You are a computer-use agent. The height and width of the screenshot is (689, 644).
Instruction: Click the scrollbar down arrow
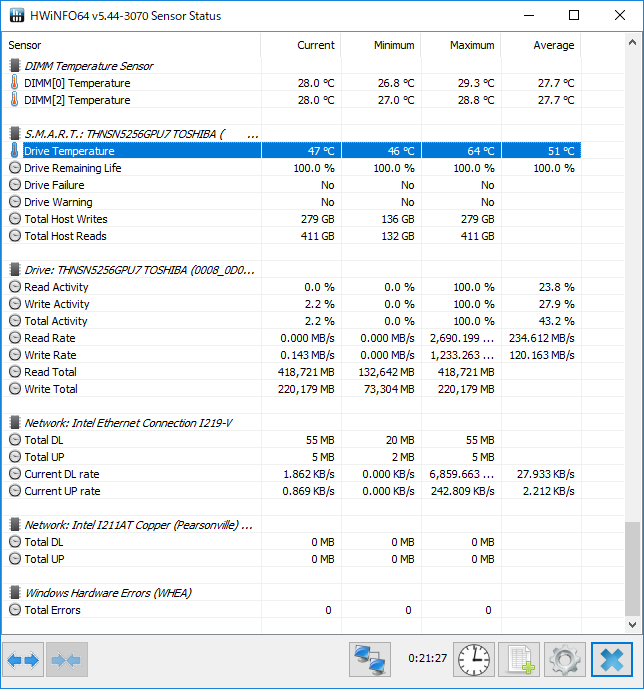(x=632, y=624)
